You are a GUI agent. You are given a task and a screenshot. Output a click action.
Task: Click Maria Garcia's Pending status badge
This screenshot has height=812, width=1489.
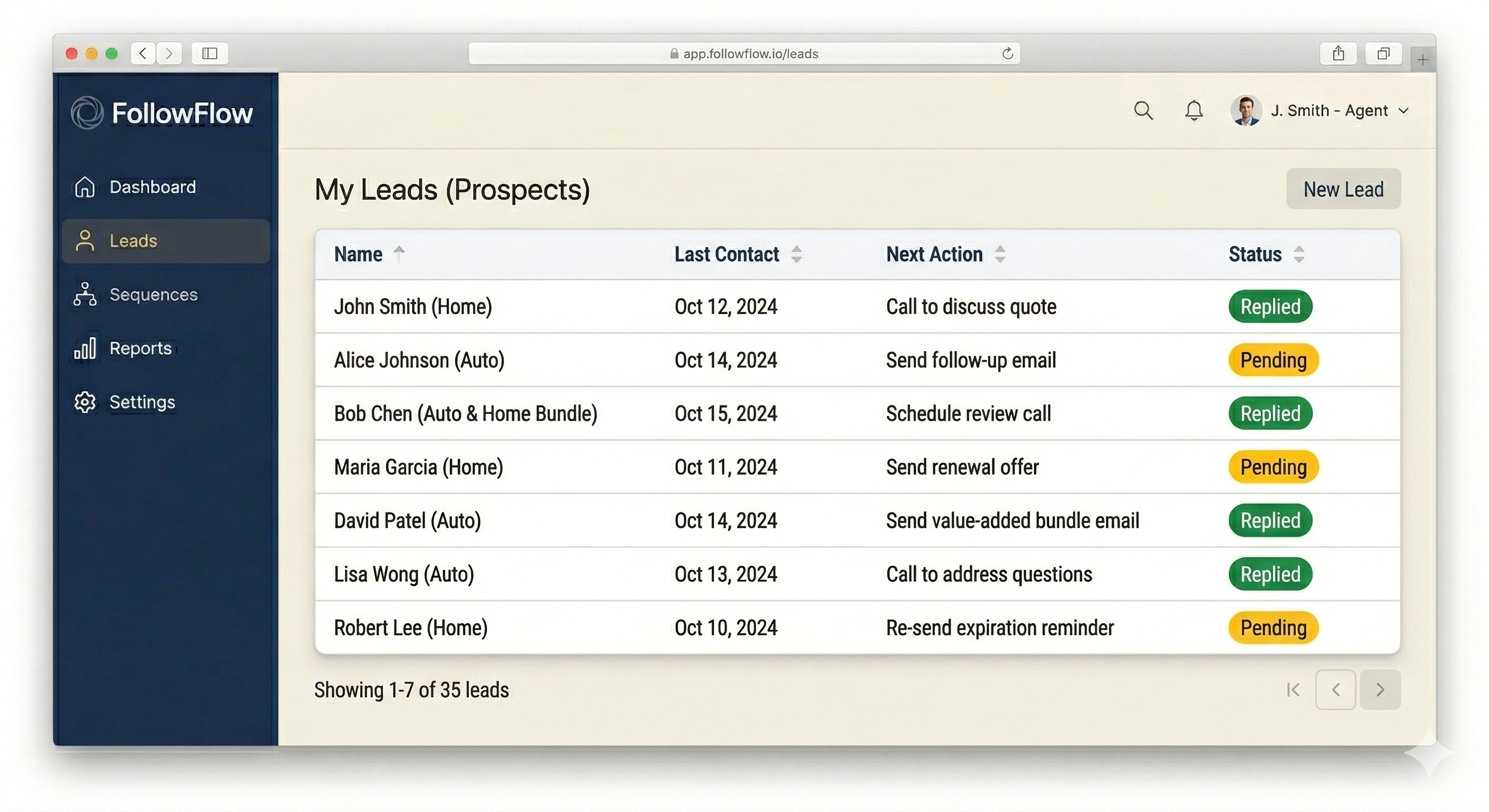point(1273,467)
